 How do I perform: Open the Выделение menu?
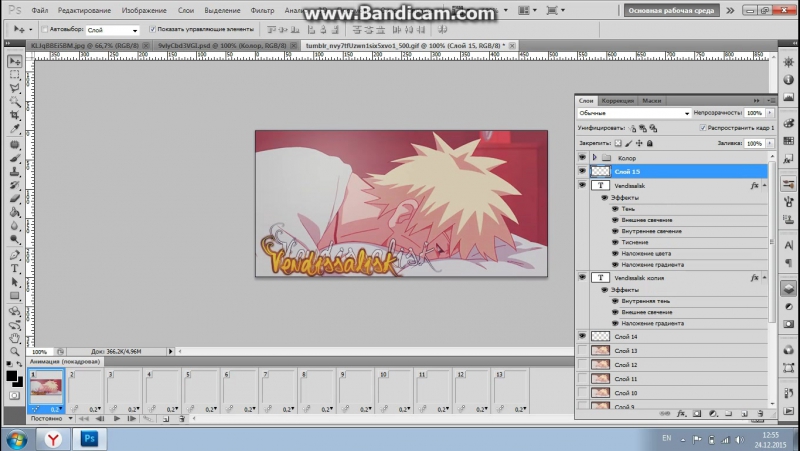tap(222, 10)
